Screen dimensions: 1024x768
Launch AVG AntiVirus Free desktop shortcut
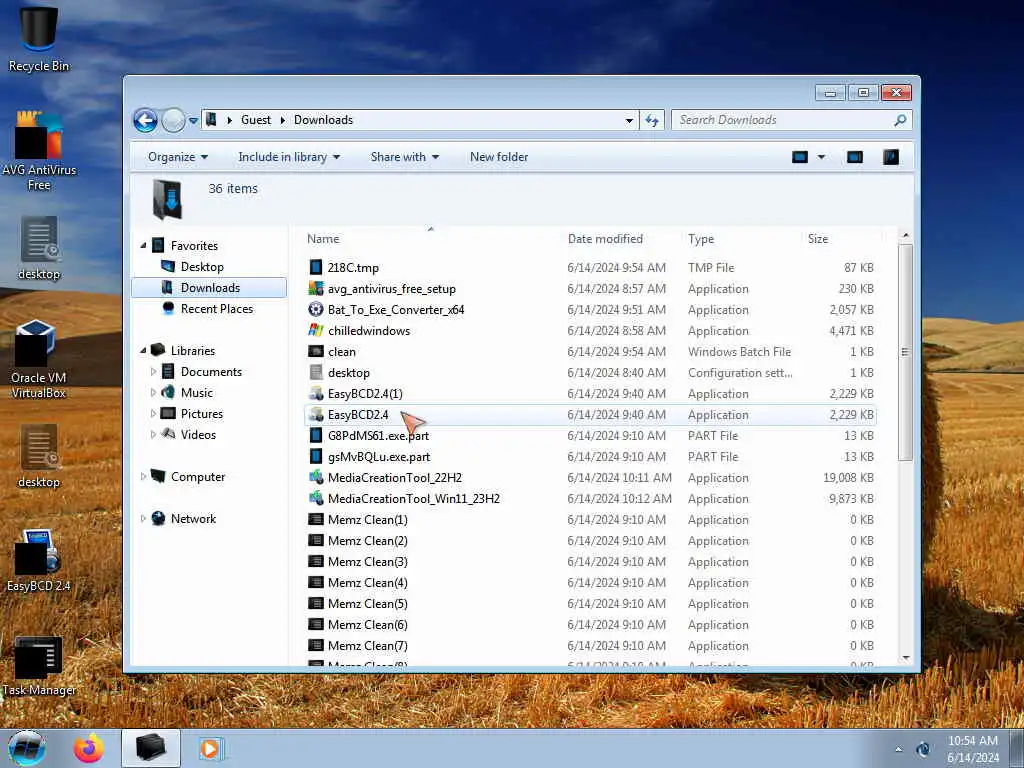coord(39,151)
